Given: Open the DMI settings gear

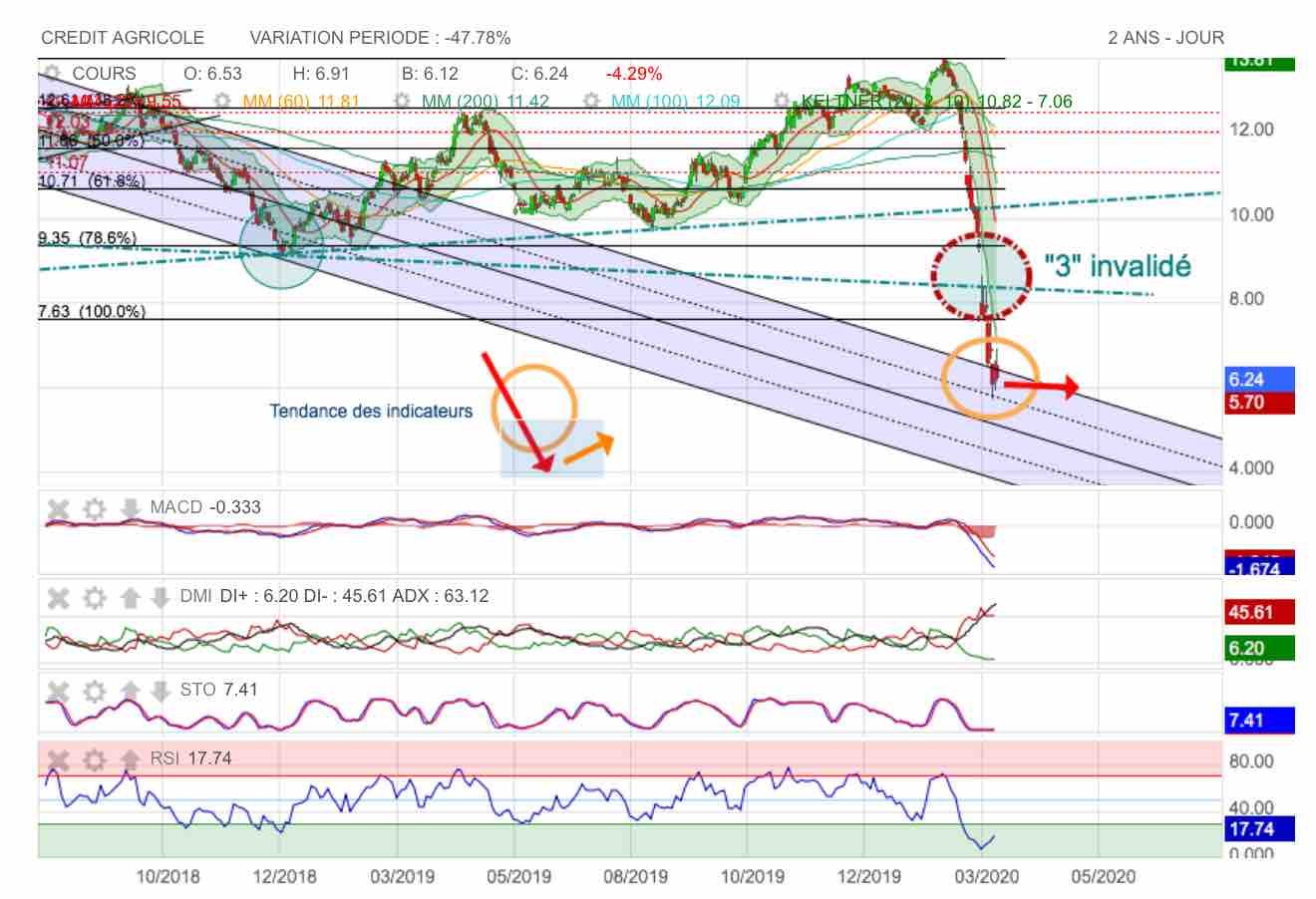Looking at the screenshot, I should click(x=95, y=598).
